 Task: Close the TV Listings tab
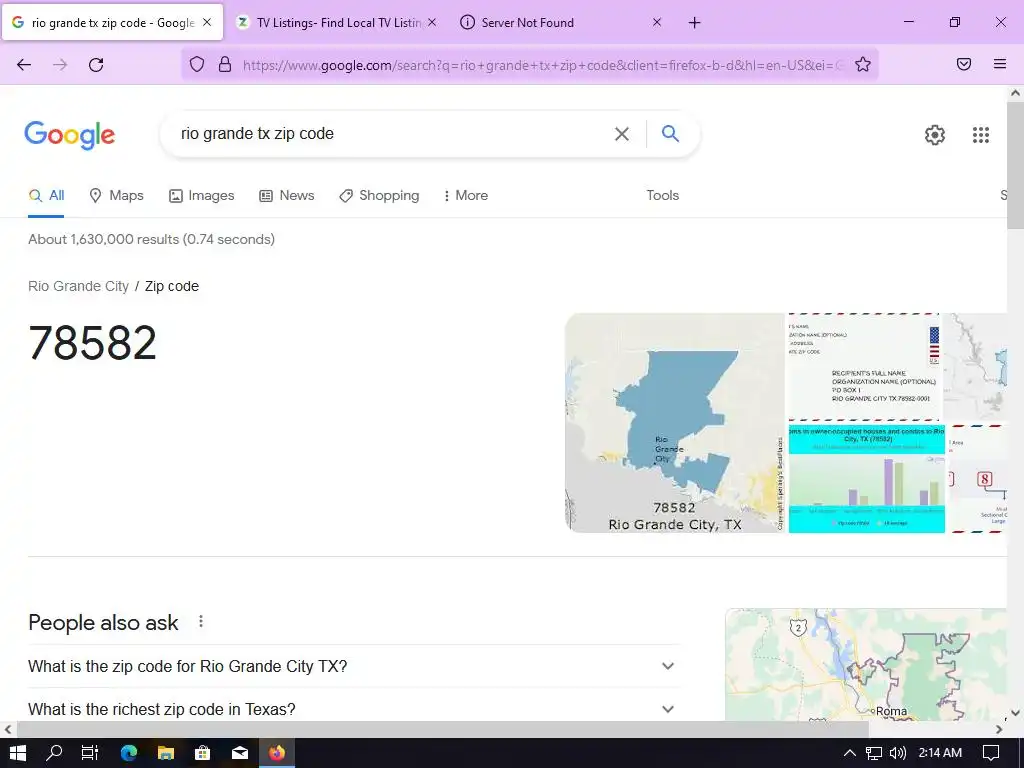(432, 22)
